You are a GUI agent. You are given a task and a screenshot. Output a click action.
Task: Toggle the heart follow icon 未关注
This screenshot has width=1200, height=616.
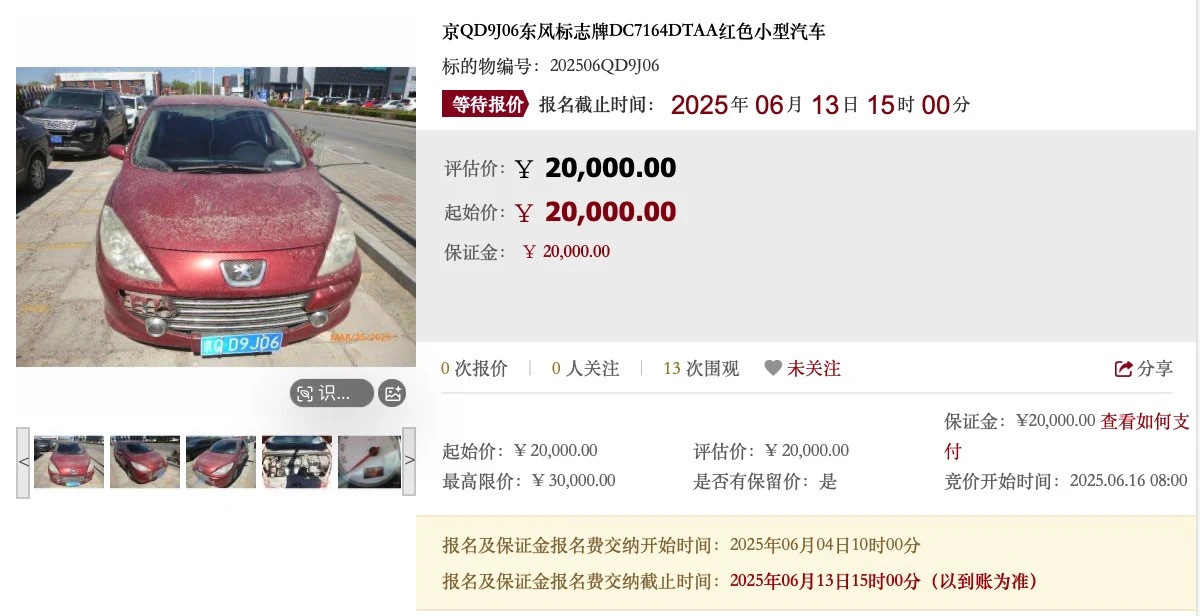tap(773, 368)
